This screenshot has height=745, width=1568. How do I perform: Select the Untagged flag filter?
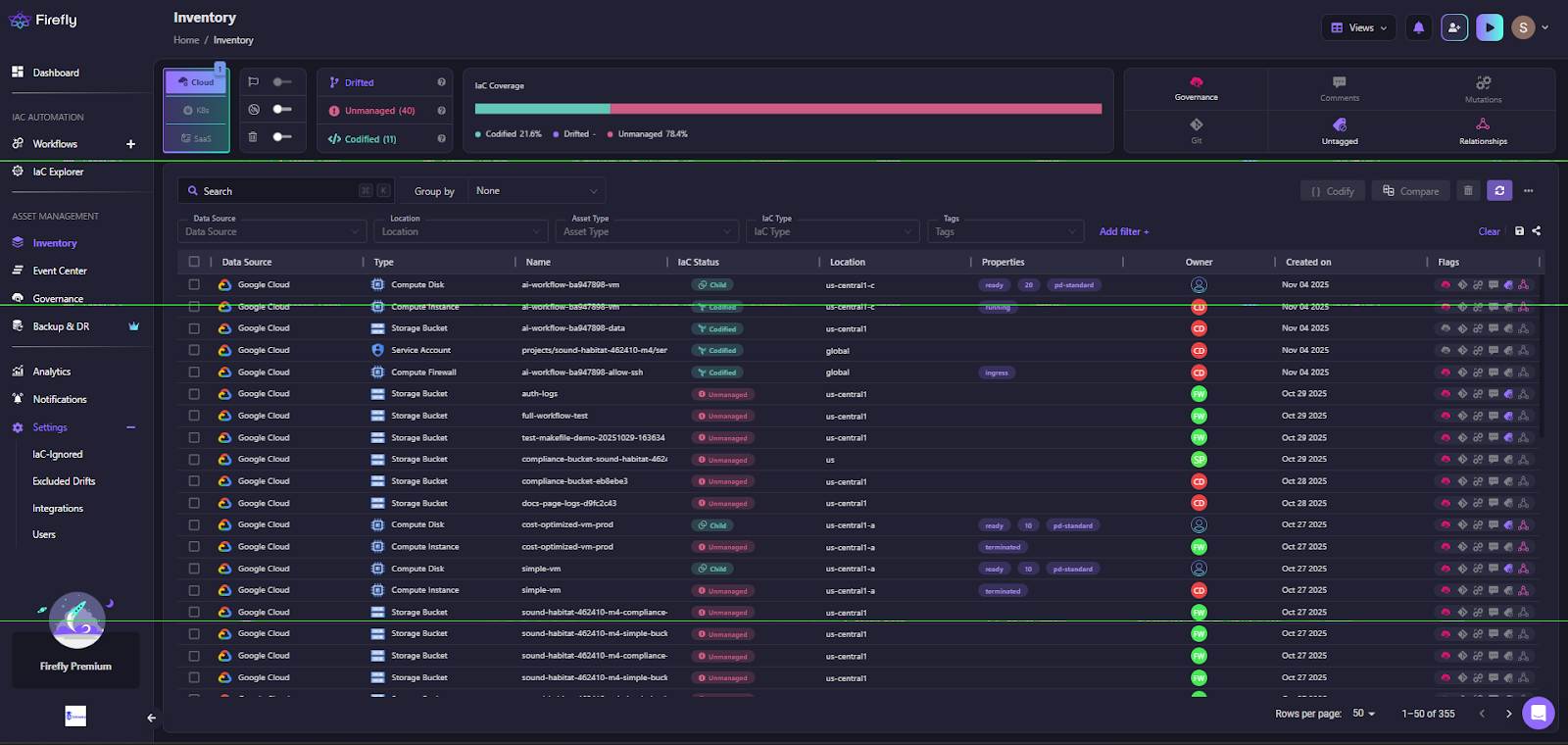point(1340,131)
